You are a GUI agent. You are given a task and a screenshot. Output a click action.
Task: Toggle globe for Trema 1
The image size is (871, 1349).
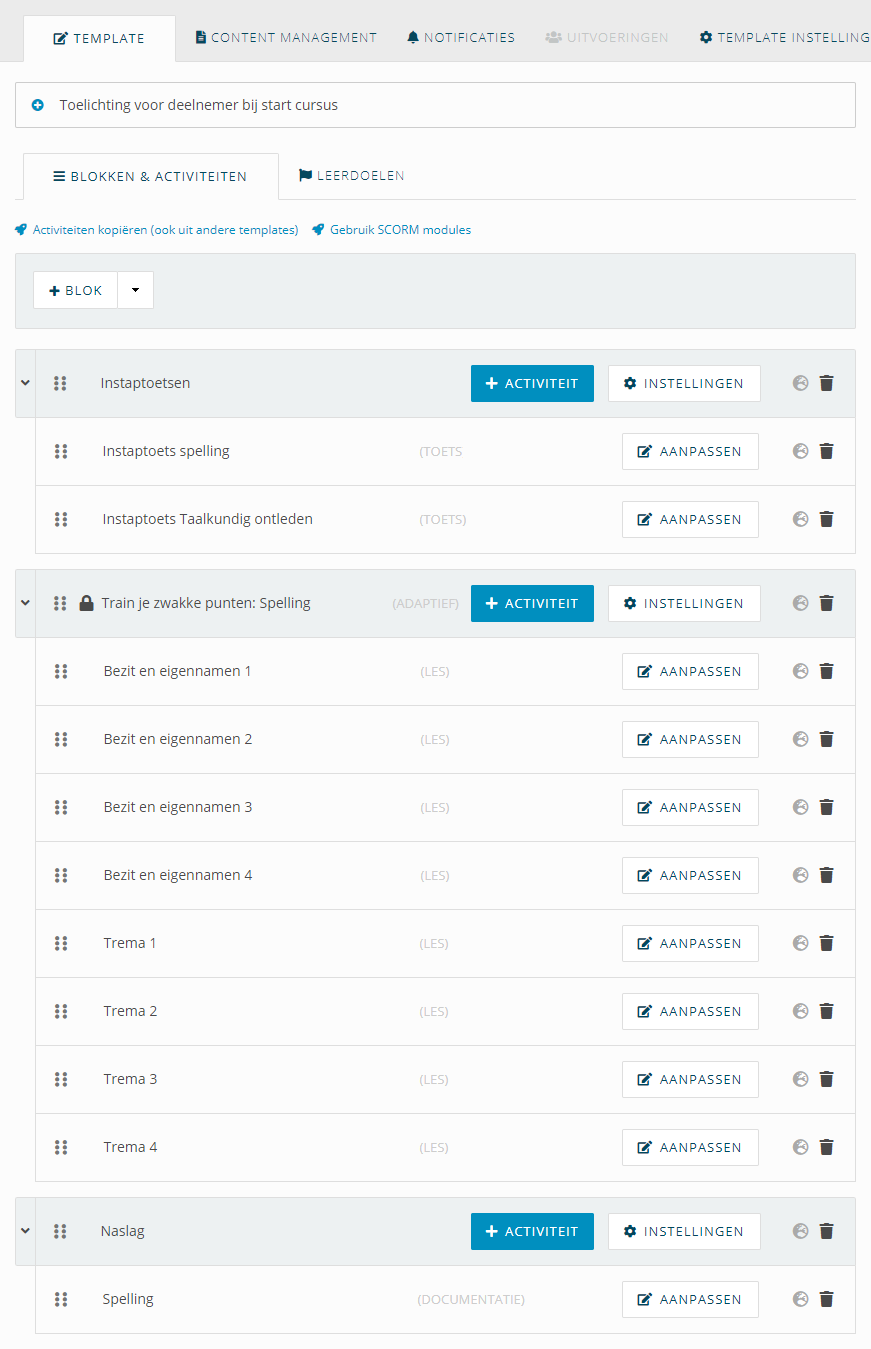[x=800, y=943]
